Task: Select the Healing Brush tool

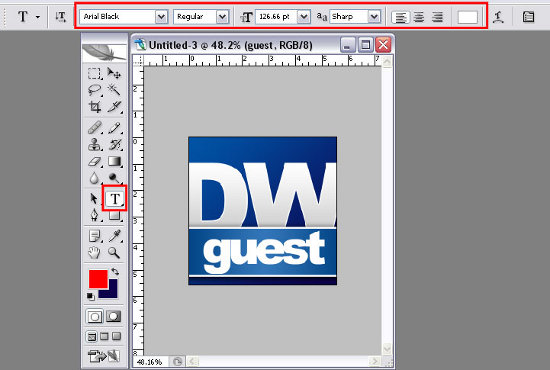Action: [x=94, y=128]
